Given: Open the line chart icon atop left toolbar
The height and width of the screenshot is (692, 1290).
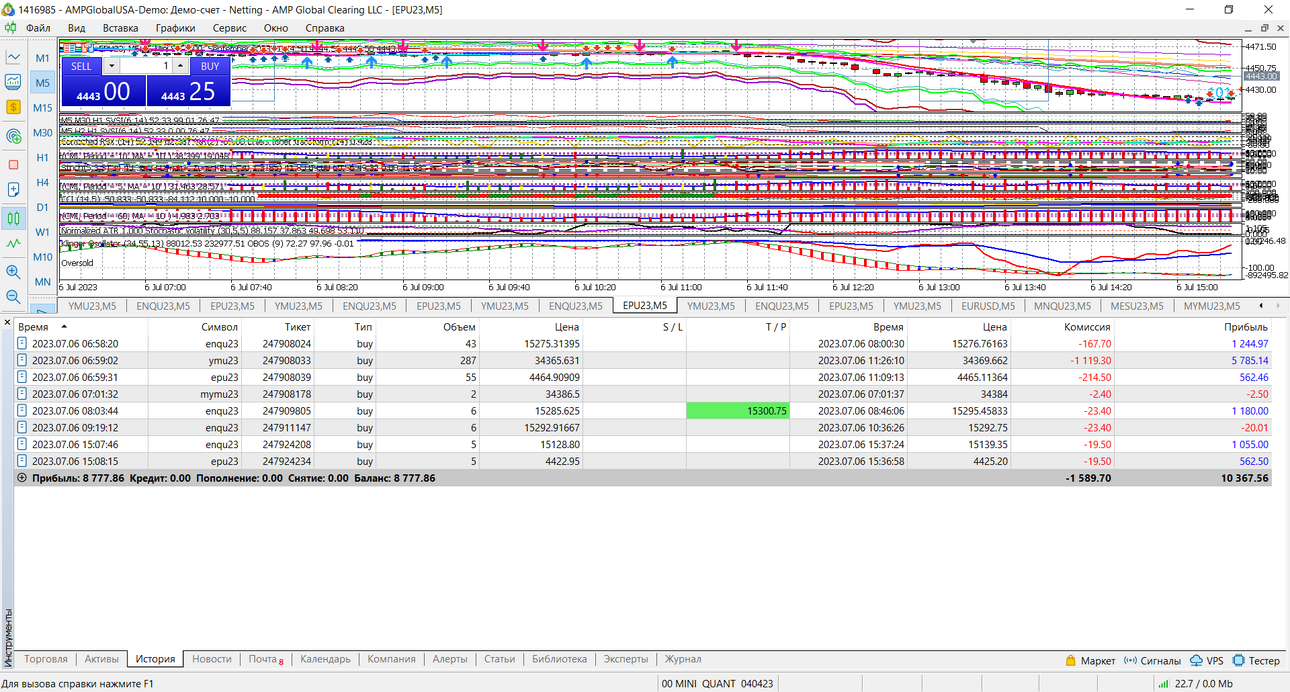Looking at the screenshot, I should coord(14,57).
